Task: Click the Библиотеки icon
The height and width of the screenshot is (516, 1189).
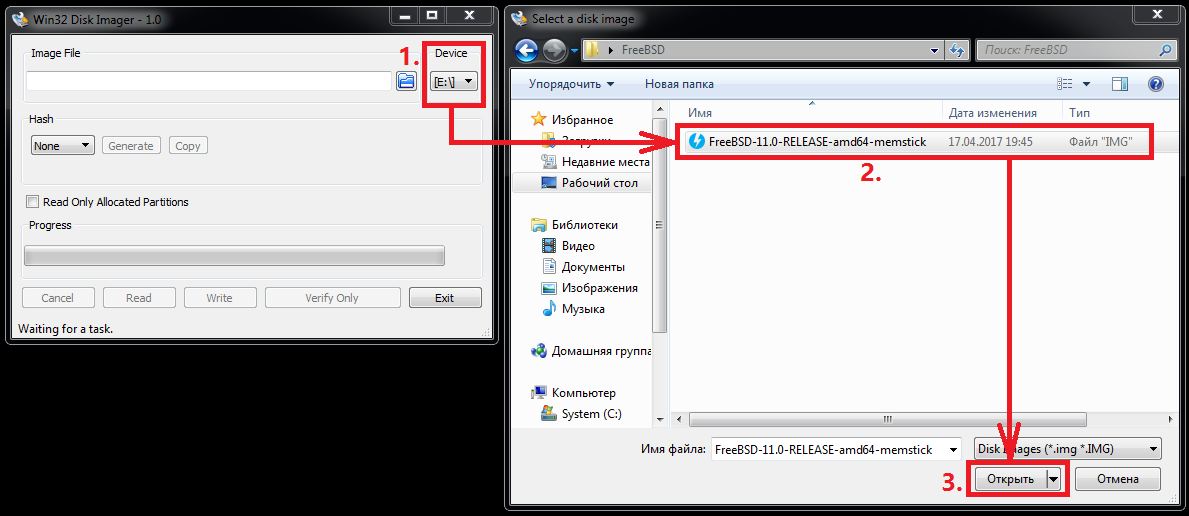Action: point(539,225)
